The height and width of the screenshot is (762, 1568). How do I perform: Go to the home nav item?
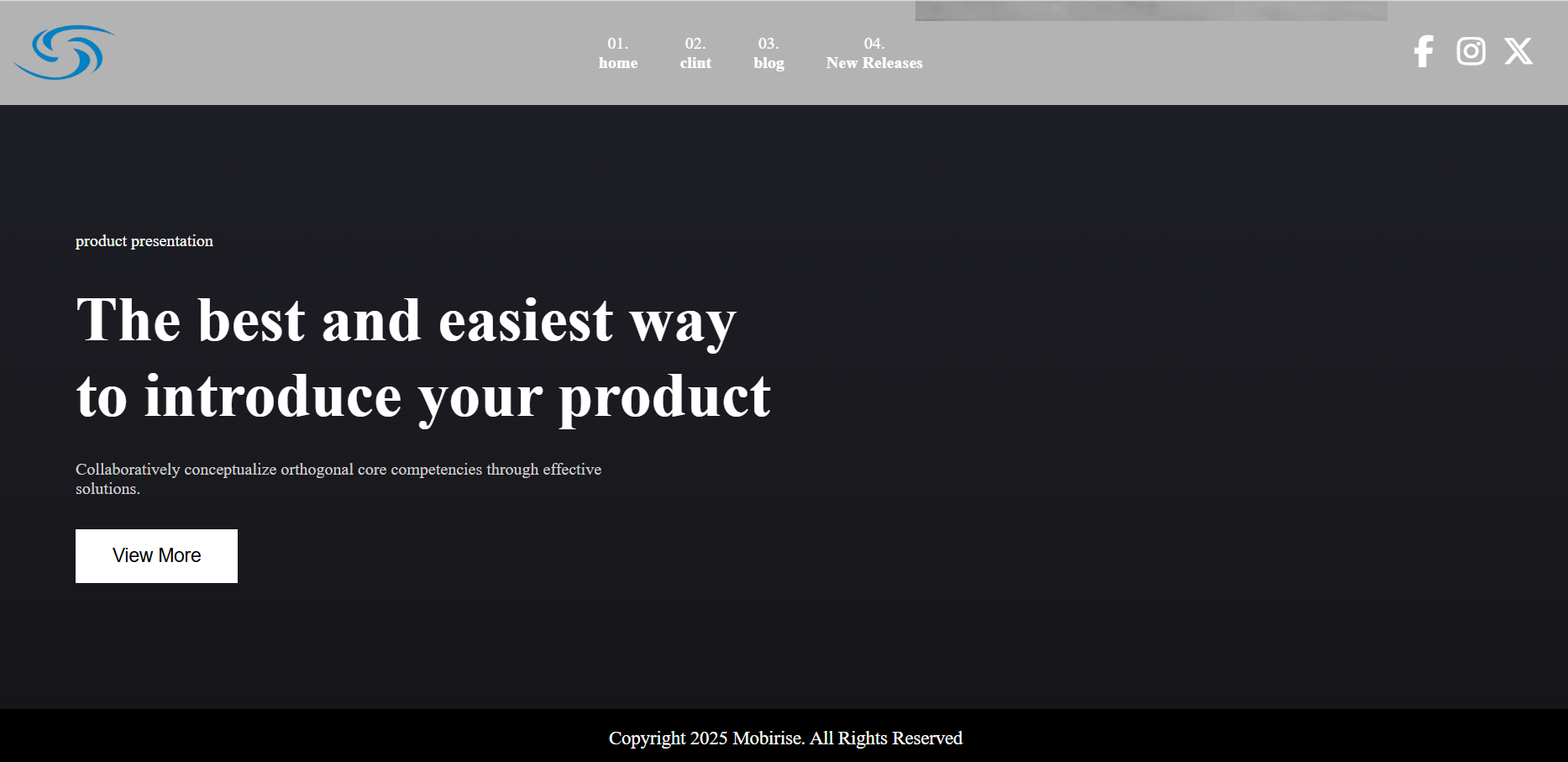point(618,63)
